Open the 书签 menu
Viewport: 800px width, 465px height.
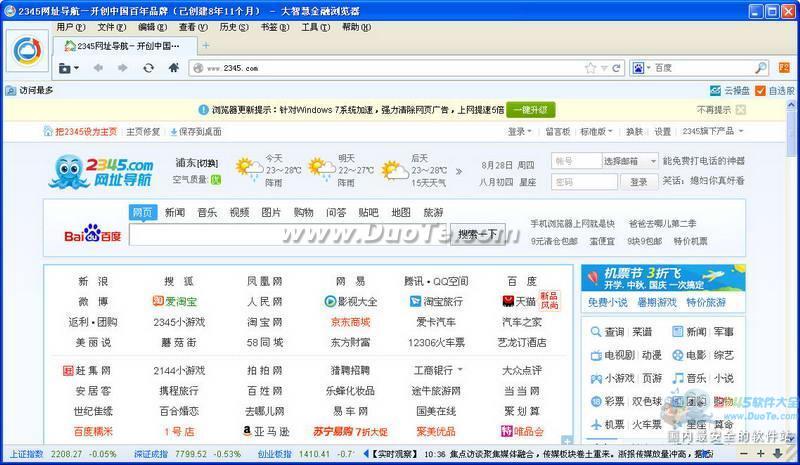point(274,27)
